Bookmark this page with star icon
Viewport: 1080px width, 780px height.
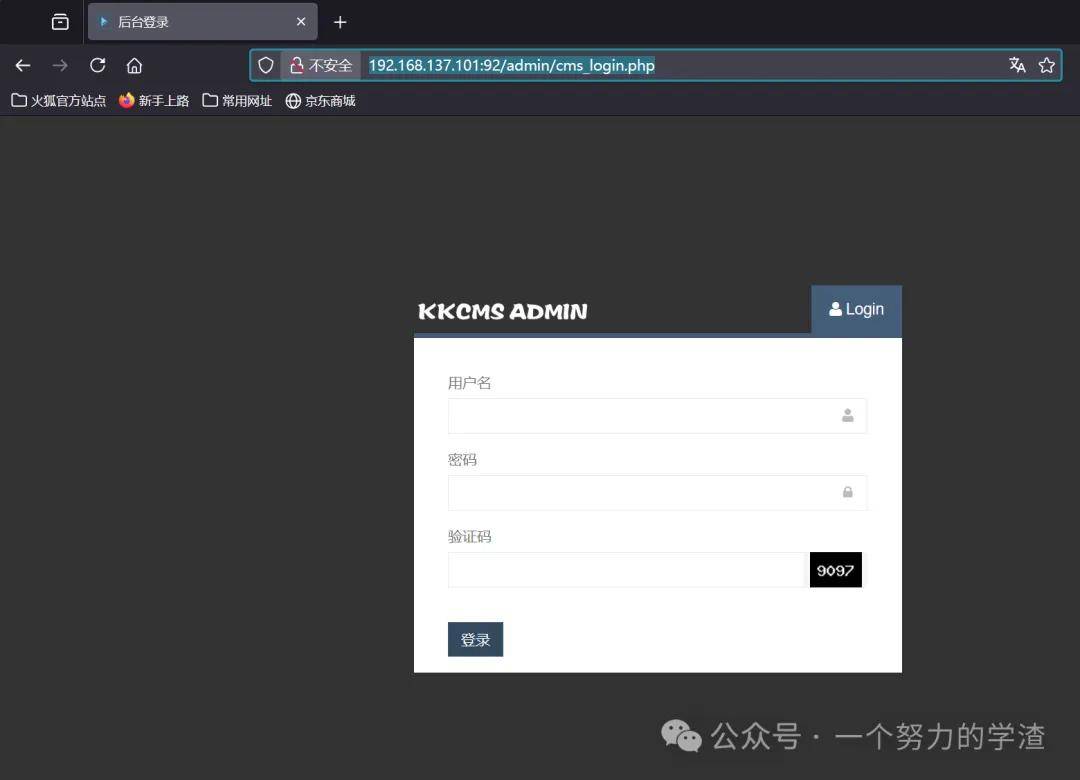click(x=1047, y=65)
